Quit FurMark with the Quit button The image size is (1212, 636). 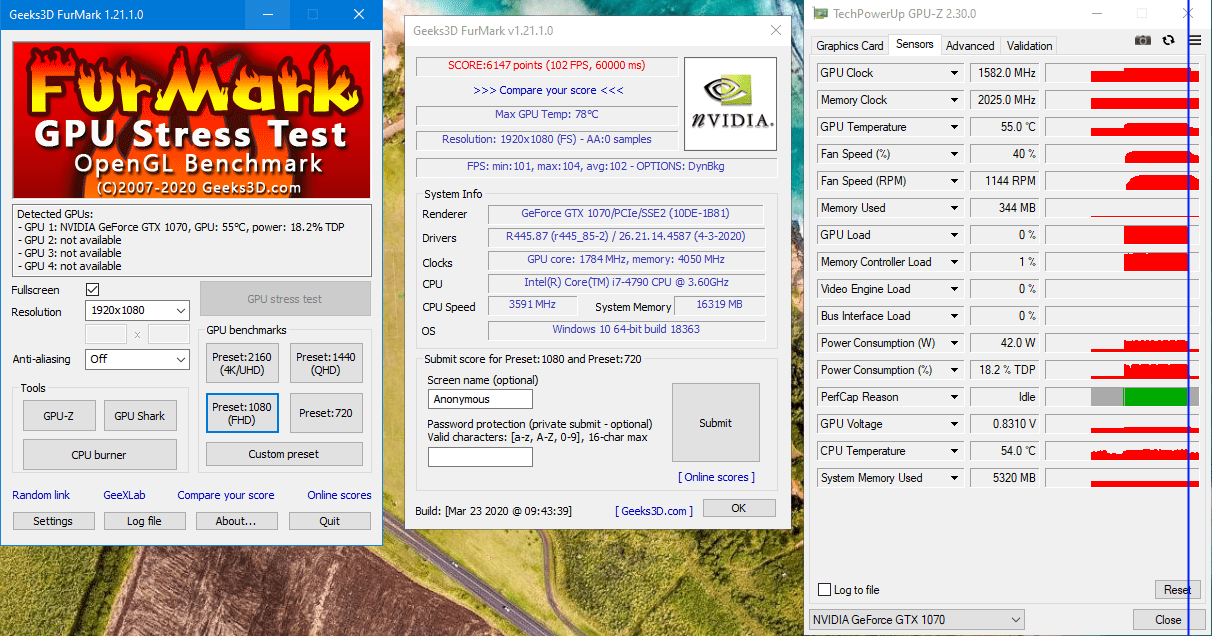coord(330,521)
